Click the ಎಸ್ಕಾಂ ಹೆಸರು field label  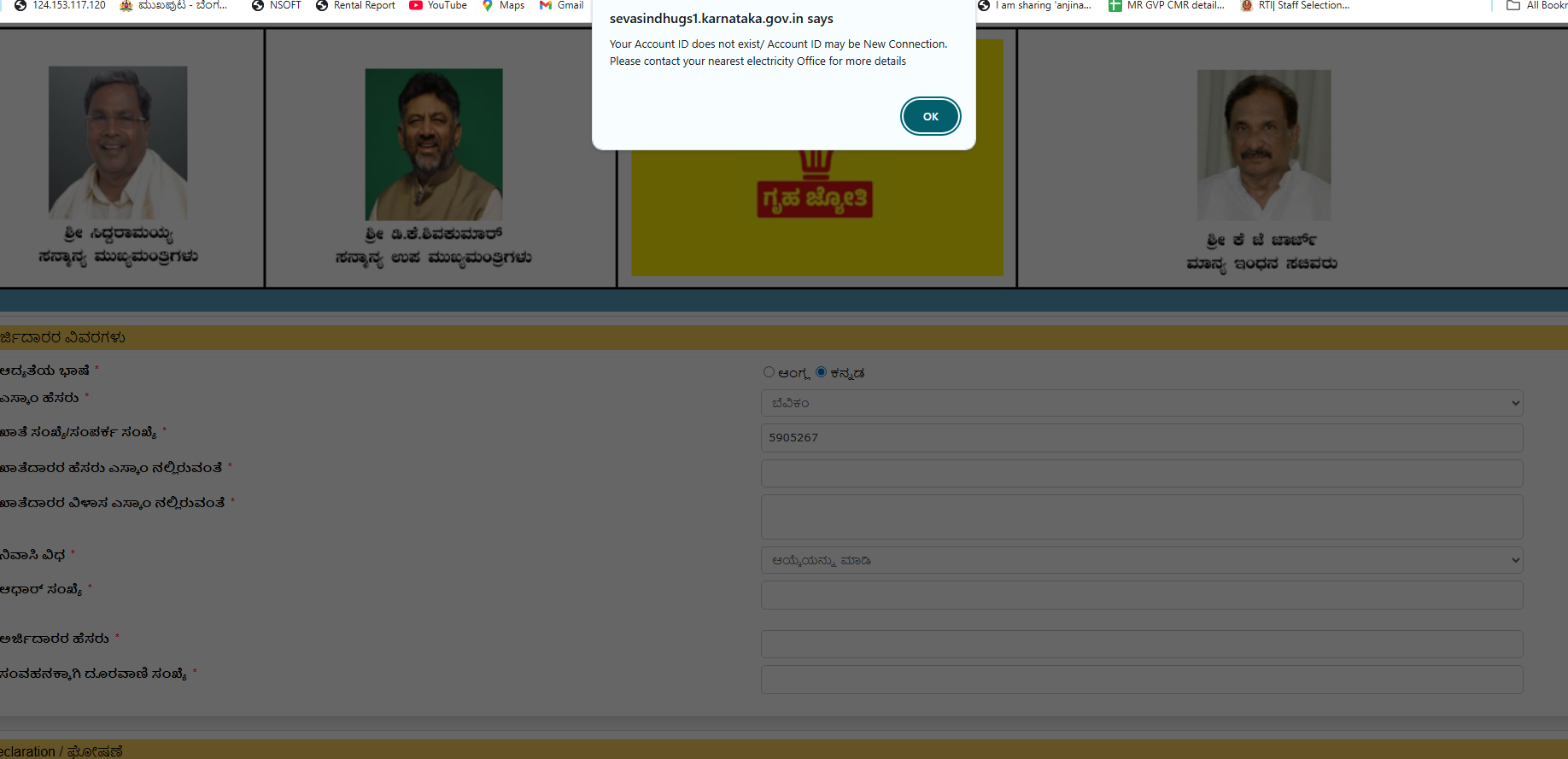39,398
